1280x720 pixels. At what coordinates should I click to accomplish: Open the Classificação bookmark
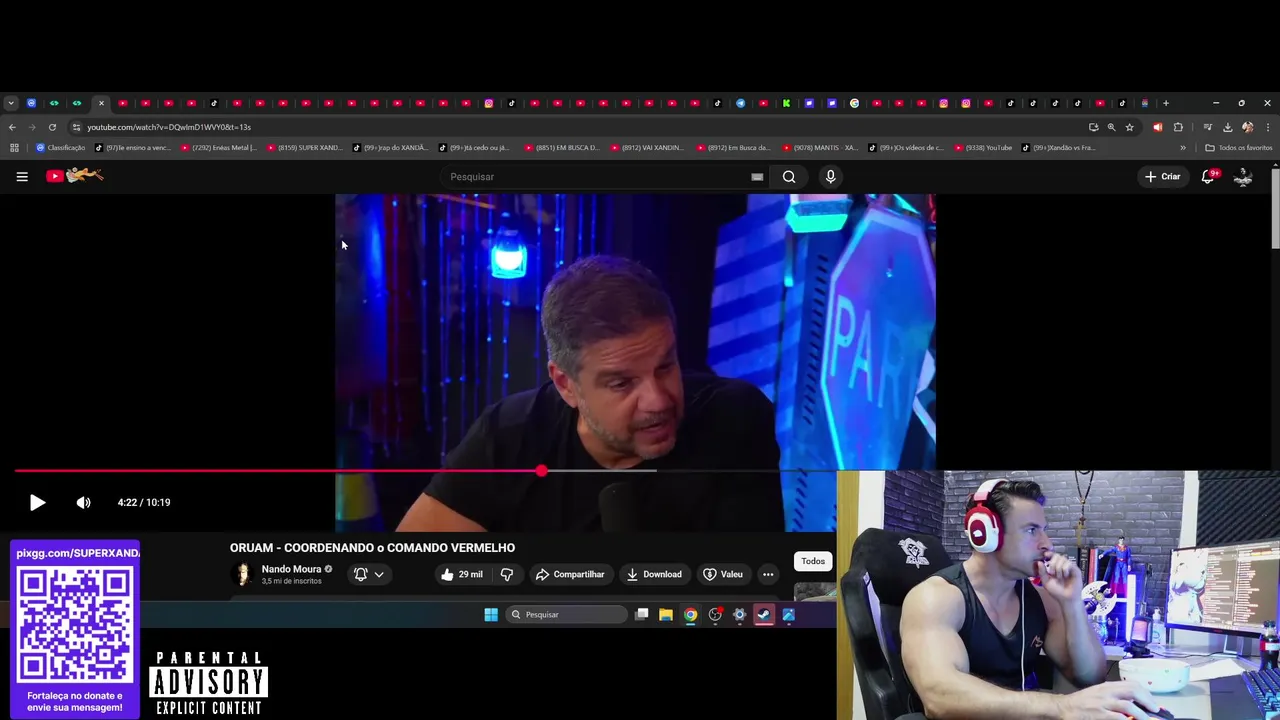click(x=60, y=148)
